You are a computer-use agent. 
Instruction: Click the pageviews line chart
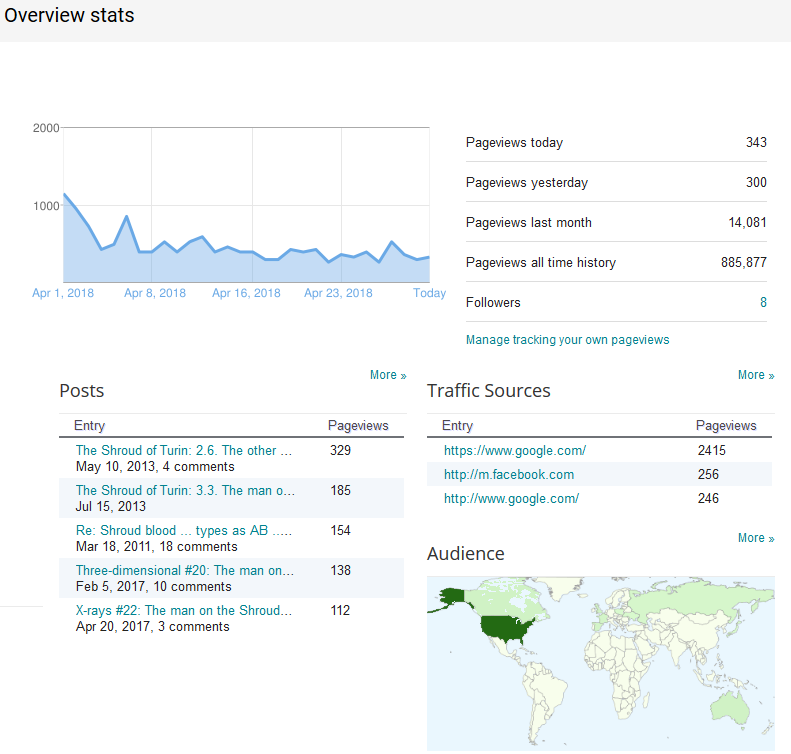point(246,205)
